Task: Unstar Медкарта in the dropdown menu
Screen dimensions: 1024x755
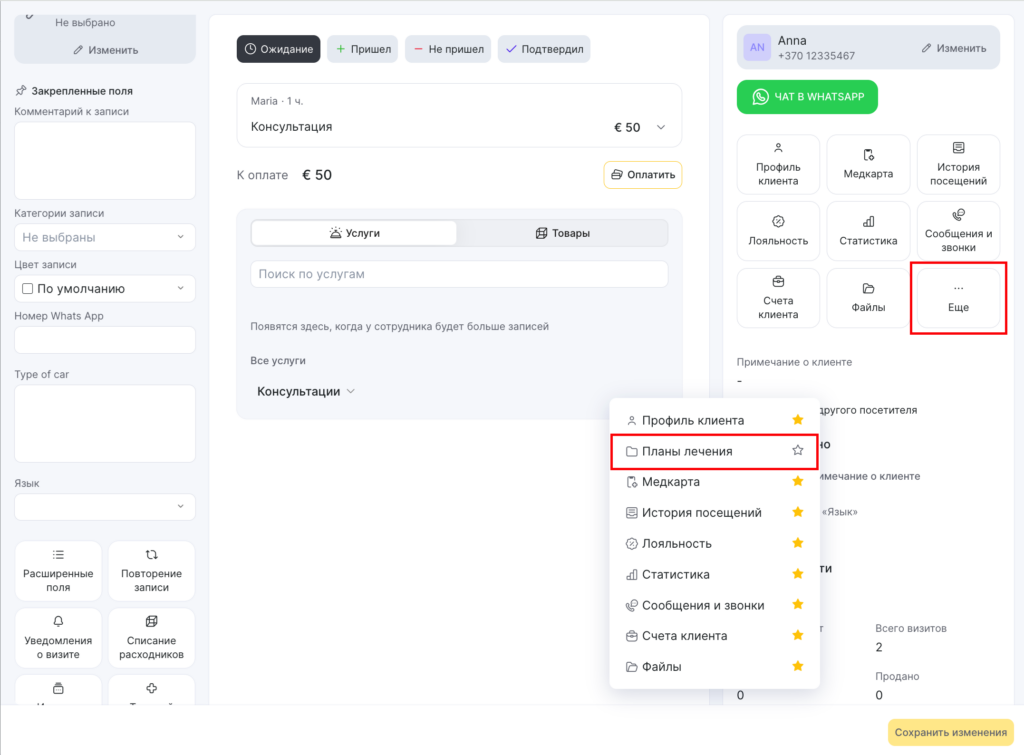Action: point(797,482)
